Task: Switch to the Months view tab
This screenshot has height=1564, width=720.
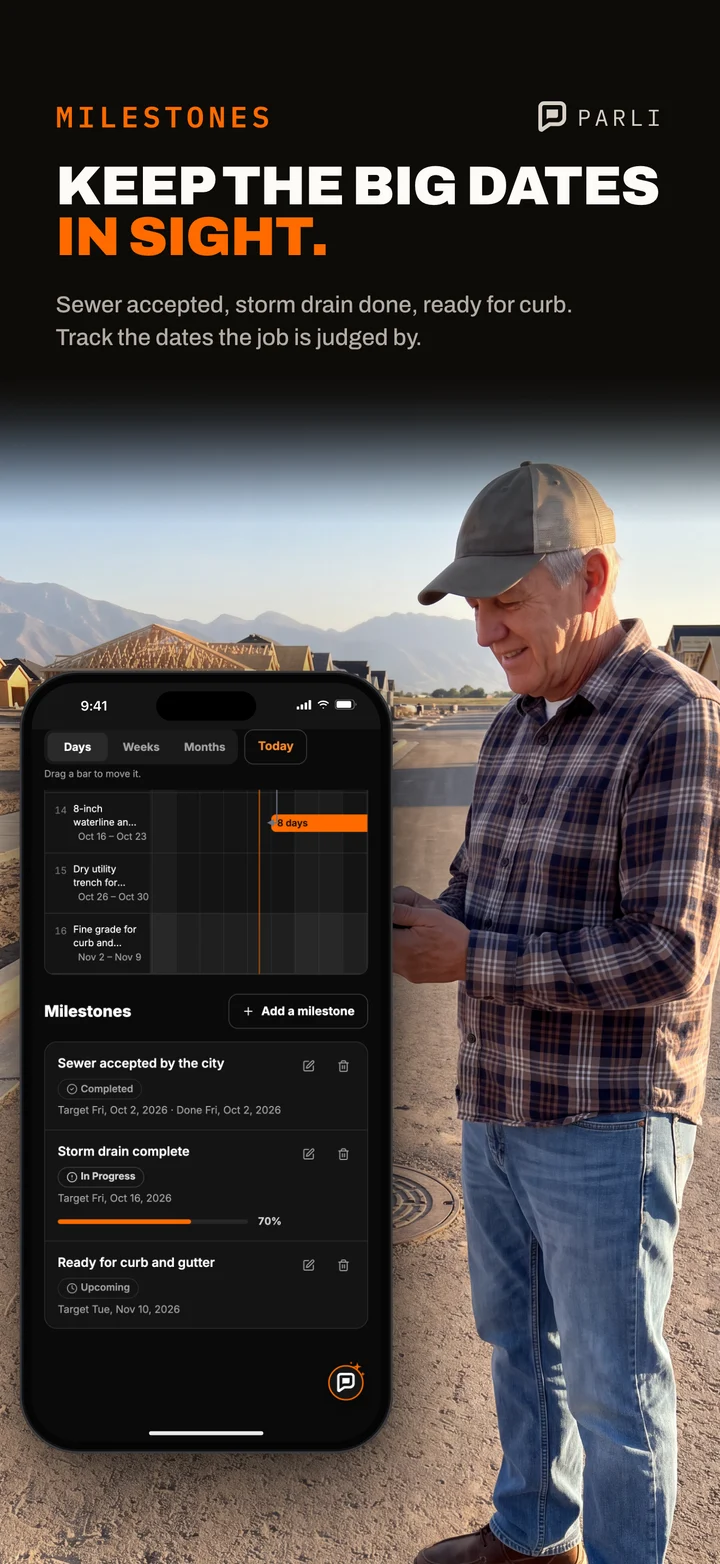Action: coord(204,747)
